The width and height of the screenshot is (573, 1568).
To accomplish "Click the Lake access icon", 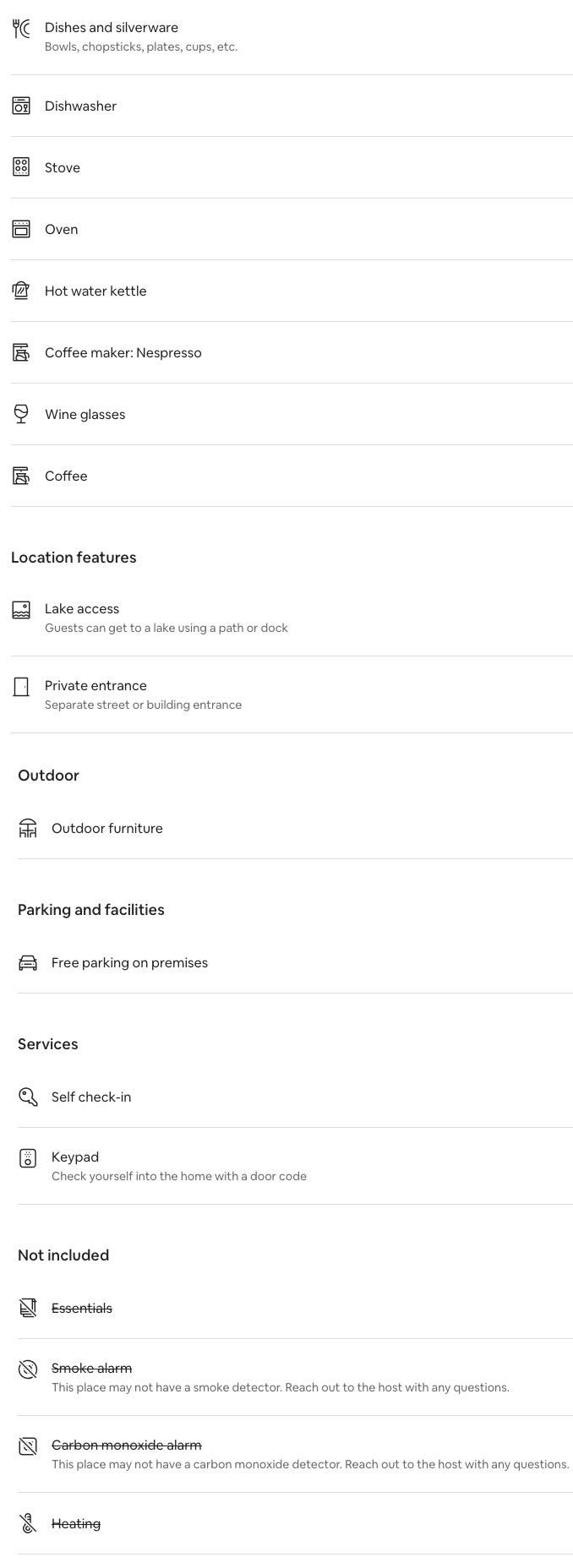I will pos(21,610).
